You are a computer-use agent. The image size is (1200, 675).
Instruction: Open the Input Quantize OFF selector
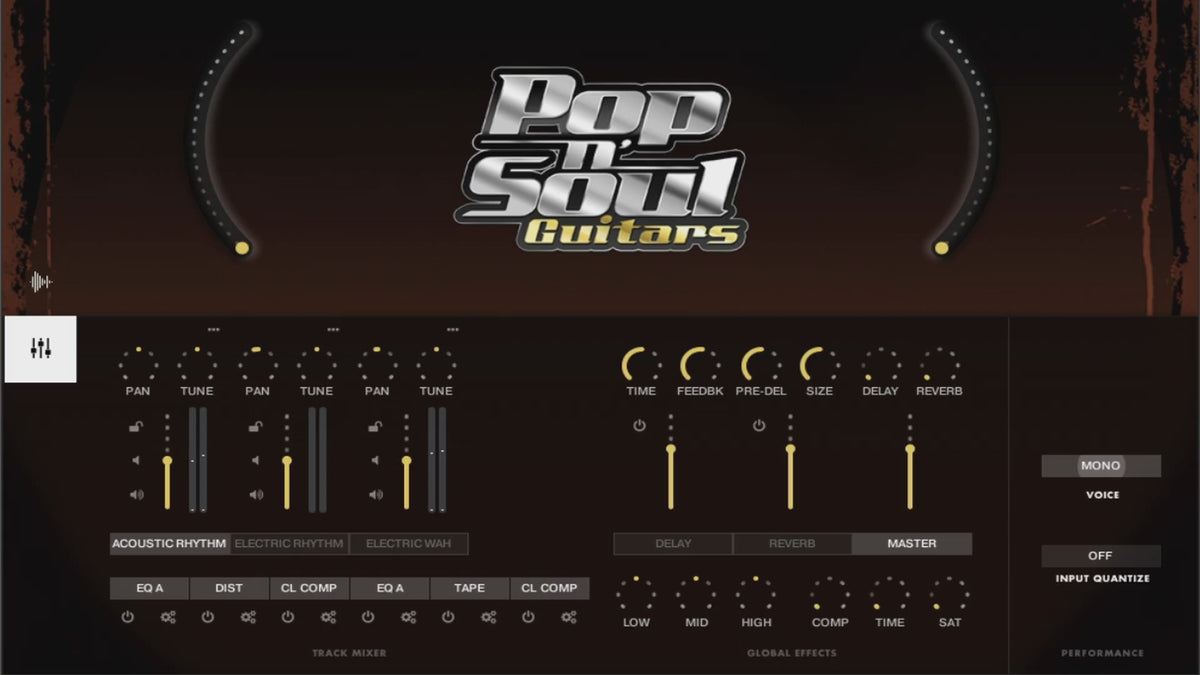(x=1100, y=556)
